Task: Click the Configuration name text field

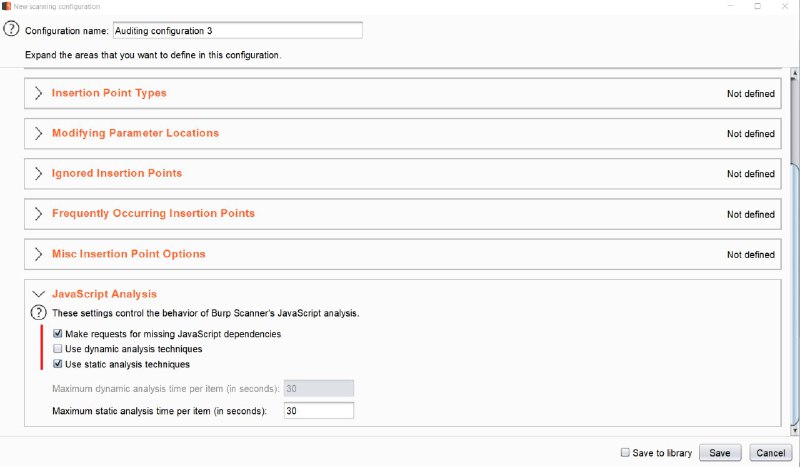Action: [x=238, y=31]
